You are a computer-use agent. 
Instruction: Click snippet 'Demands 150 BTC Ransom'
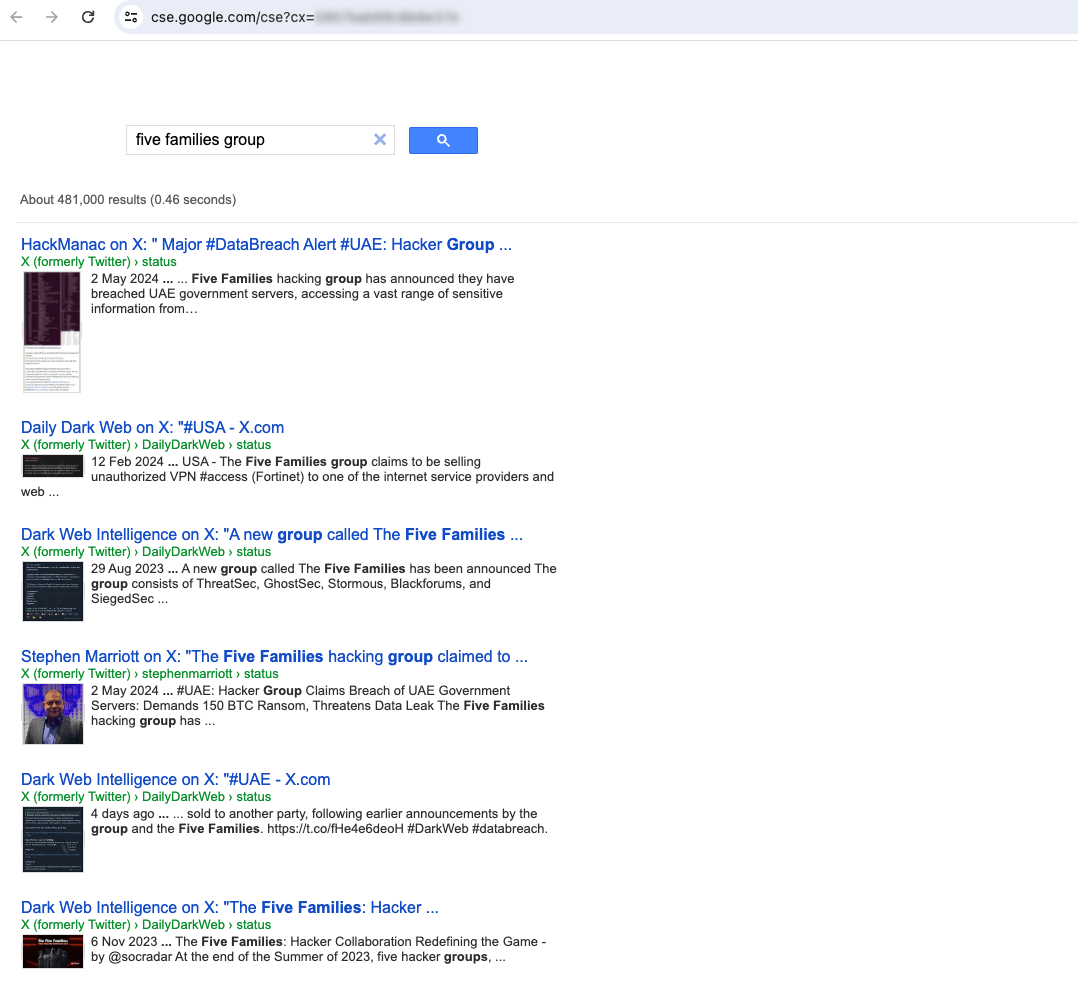click(x=318, y=705)
